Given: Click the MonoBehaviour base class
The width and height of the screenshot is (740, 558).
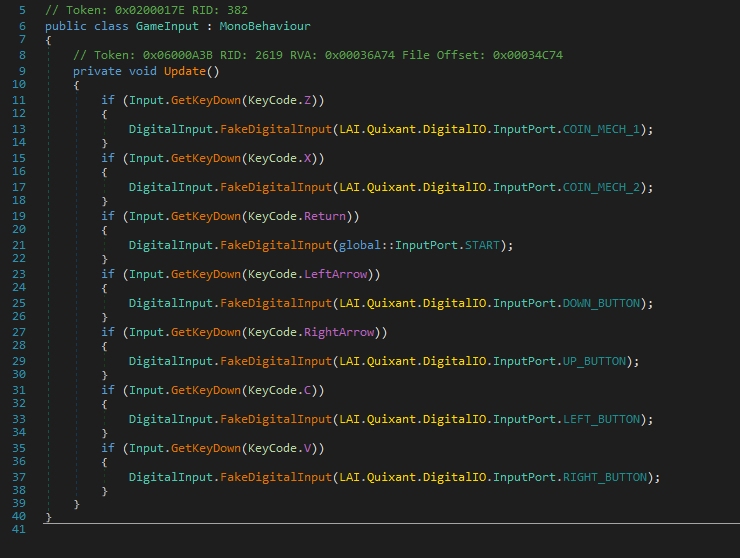Looking at the screenshot, I should pos(265,26).
